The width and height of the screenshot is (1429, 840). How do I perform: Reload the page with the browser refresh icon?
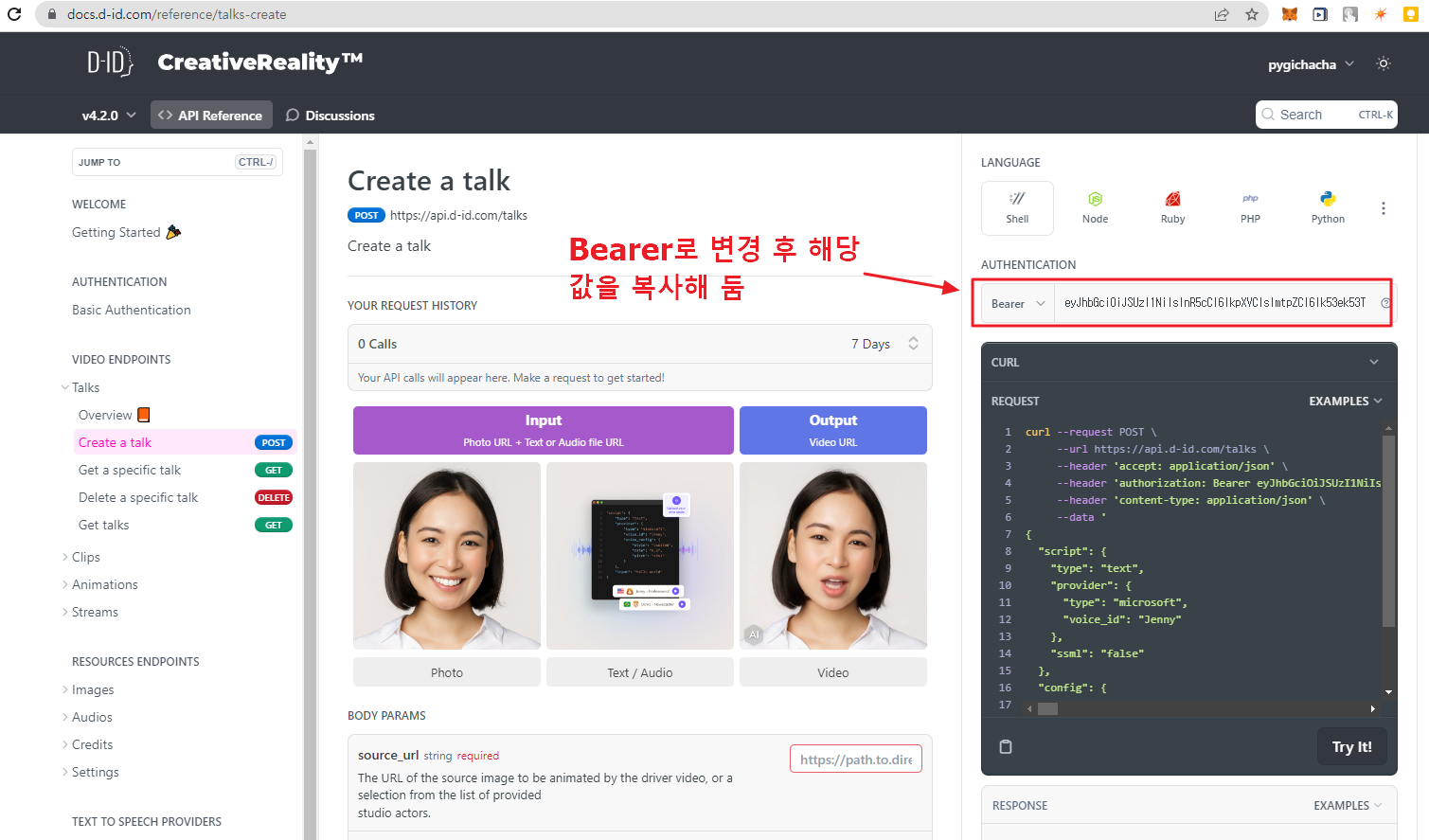14,14
